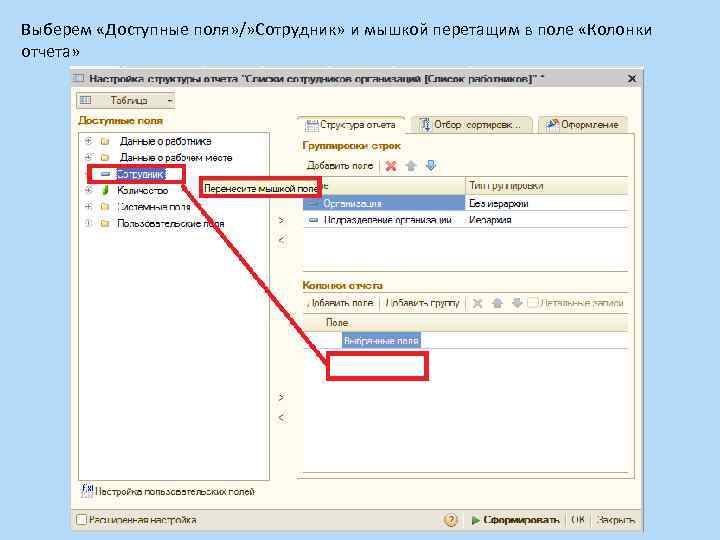Image resolution: width=720 pixels, height=540 pixels.
Task: Click the OK button
Action: (578, 520)
